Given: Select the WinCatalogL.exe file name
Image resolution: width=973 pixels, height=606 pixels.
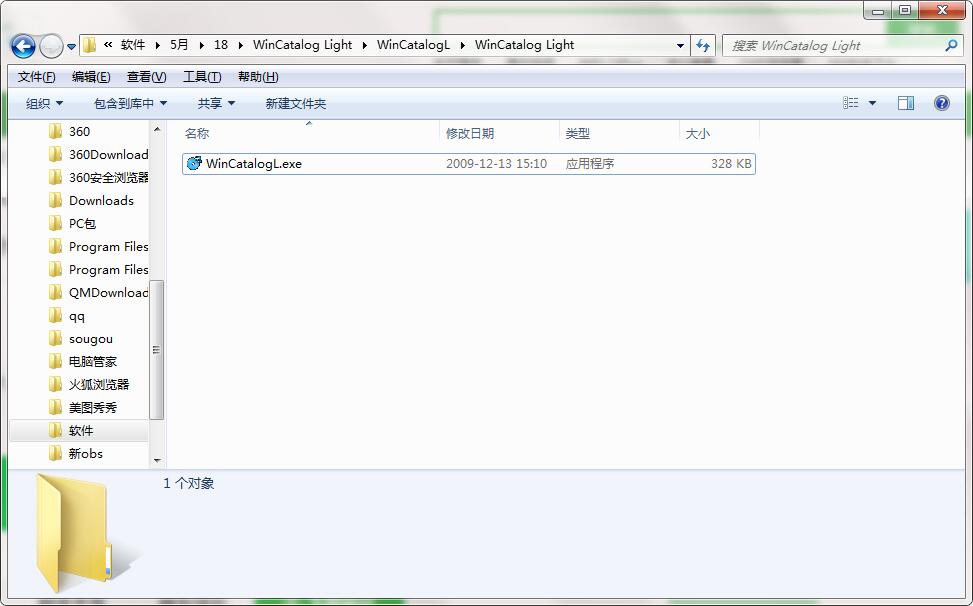Looking at the screenshot, I should coord(254,164).
